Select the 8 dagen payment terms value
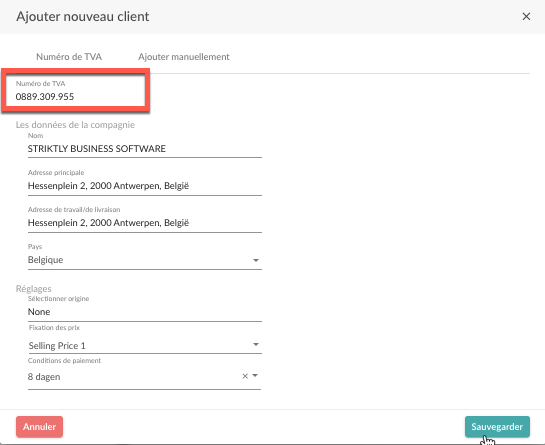This screenshot has height=445, width=545. click(44, 377)
